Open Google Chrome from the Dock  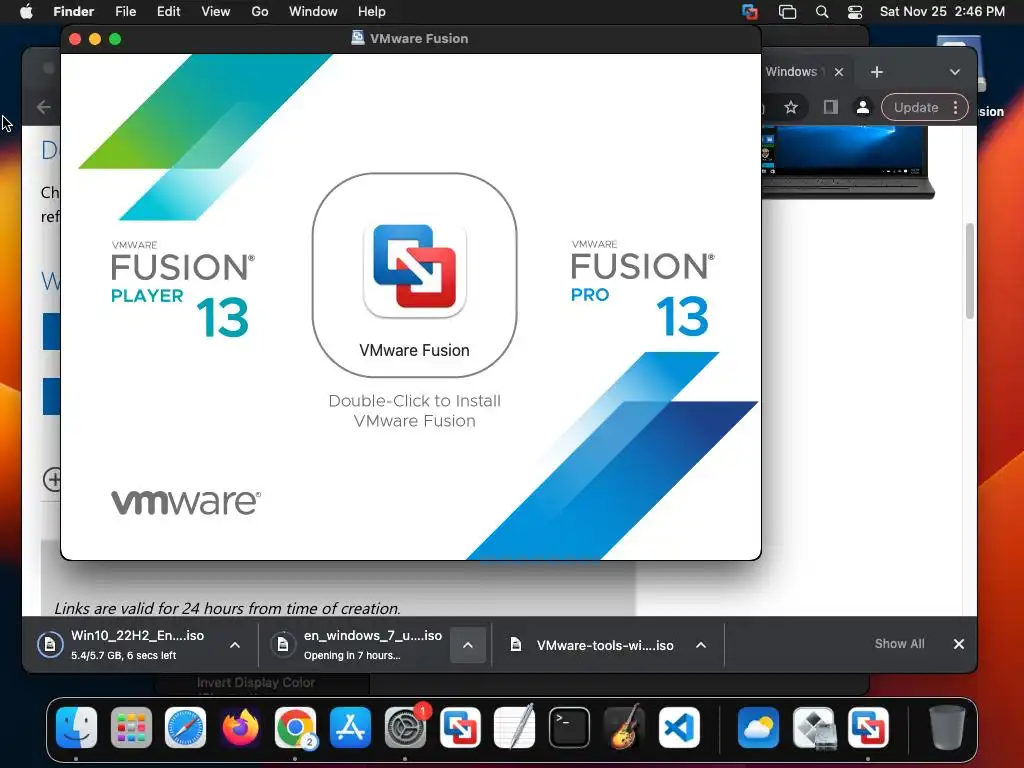coord(295,727)
